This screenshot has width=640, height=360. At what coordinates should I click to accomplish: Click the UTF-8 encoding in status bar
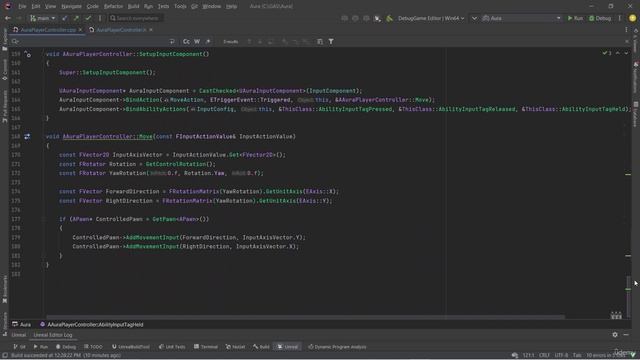tap(561, 356)
